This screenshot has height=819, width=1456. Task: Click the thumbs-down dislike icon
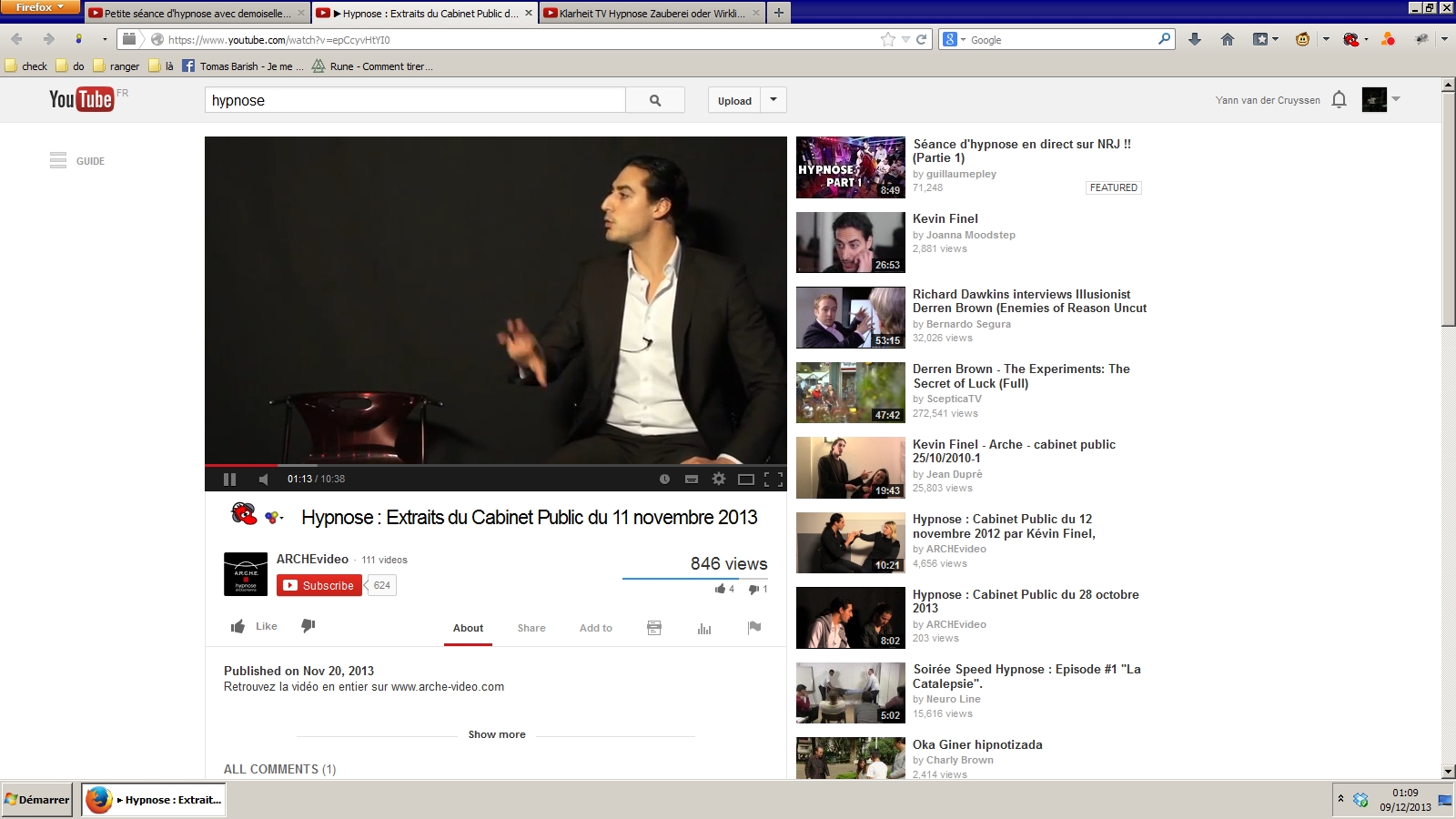click(308, 626)
